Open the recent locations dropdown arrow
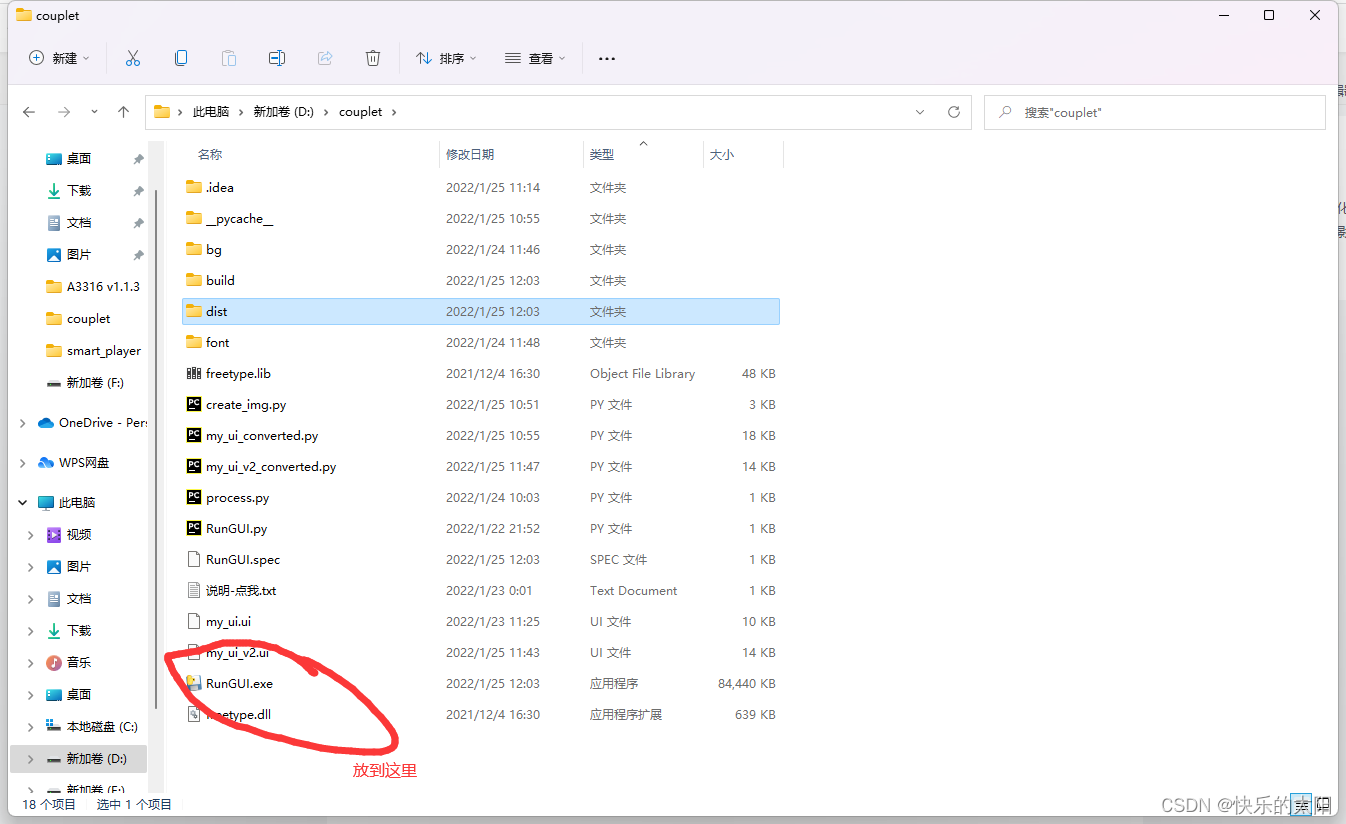The width and height of the screenshot is (1346, 824). 94,112
